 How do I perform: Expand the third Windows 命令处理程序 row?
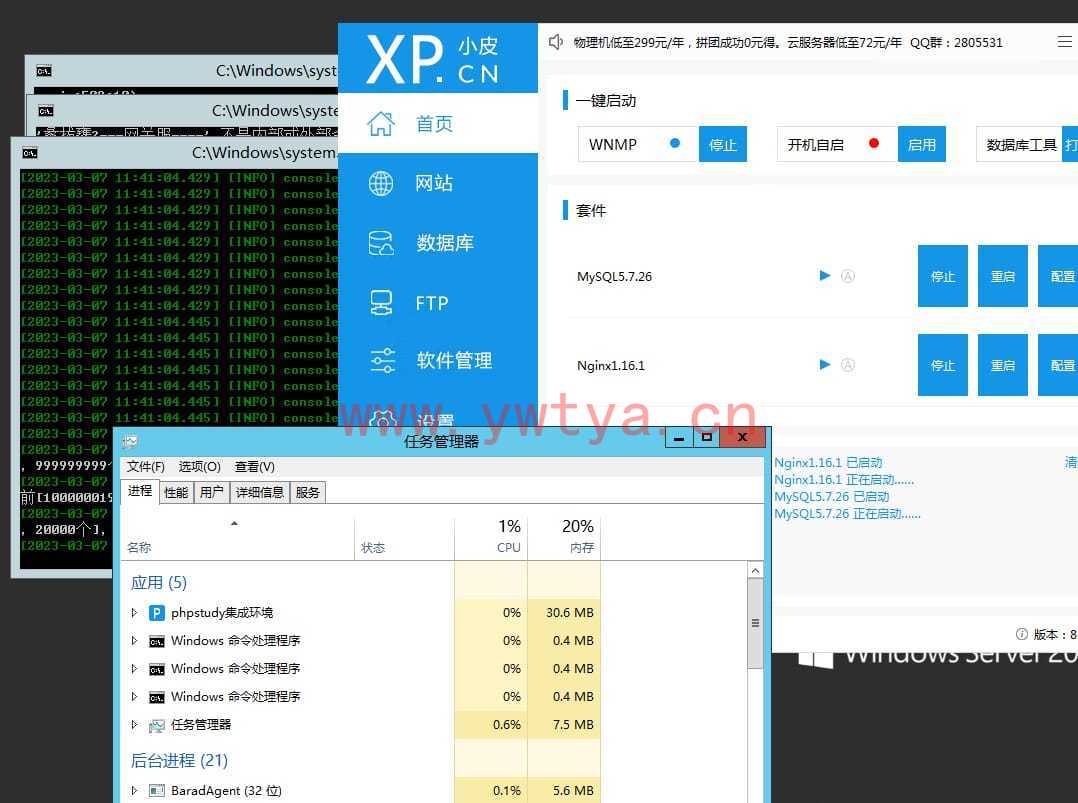(x=134, y=696)
